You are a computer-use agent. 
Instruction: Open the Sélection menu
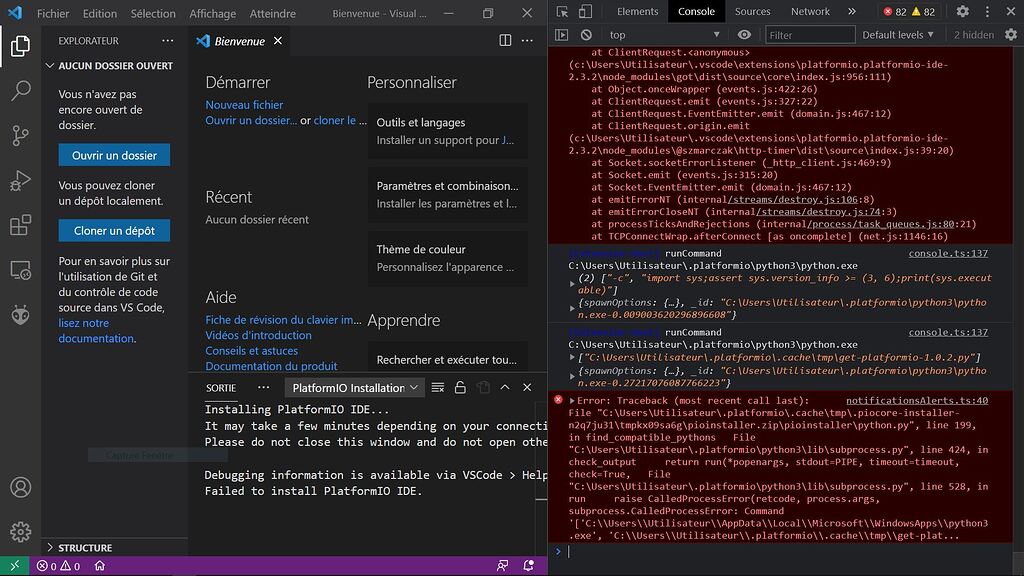[153, 13]
